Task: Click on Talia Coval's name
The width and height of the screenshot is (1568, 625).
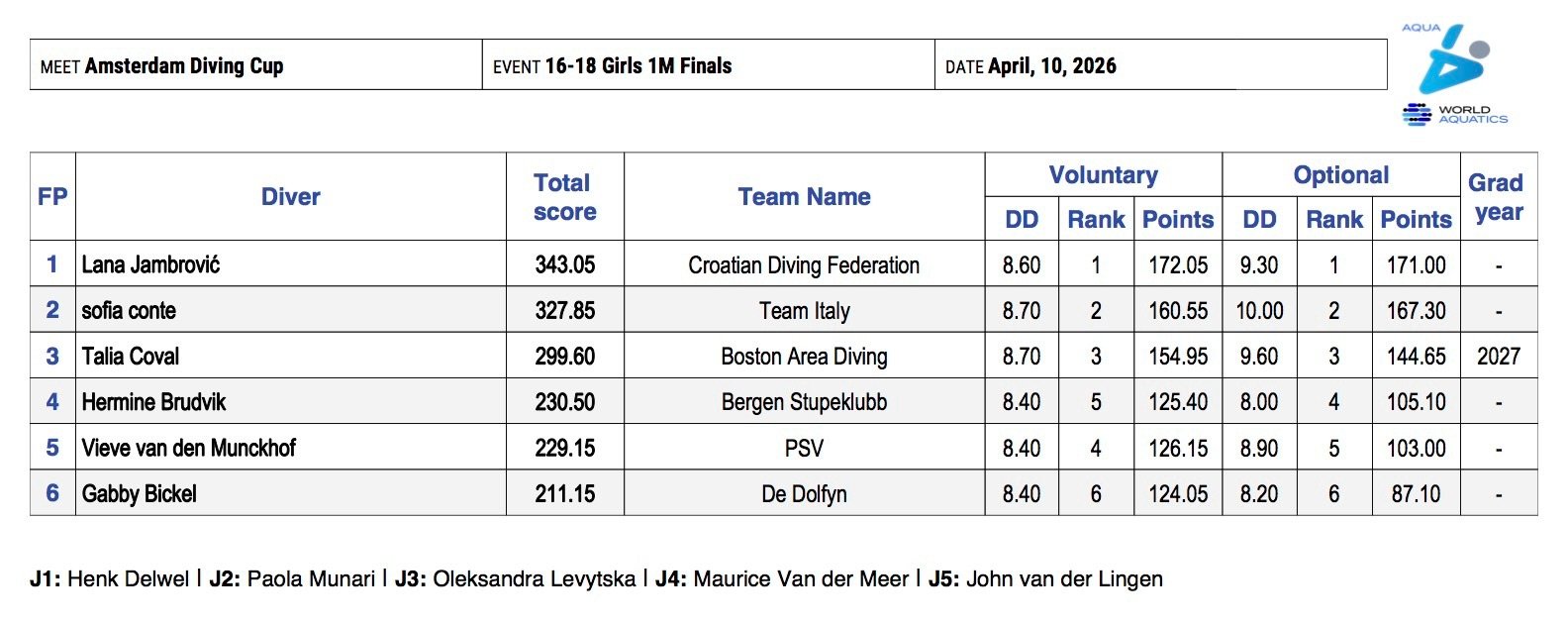Action: 131,357
